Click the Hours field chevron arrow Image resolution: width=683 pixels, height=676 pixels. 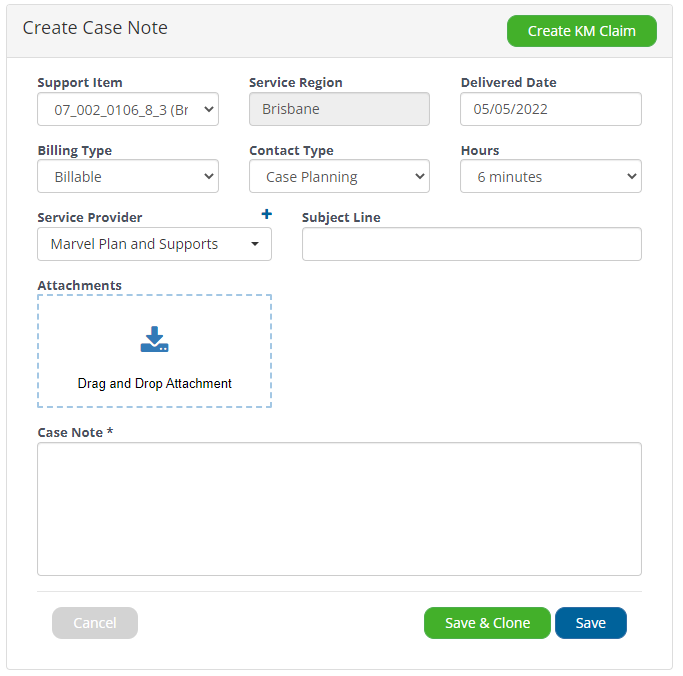point(632,176)
